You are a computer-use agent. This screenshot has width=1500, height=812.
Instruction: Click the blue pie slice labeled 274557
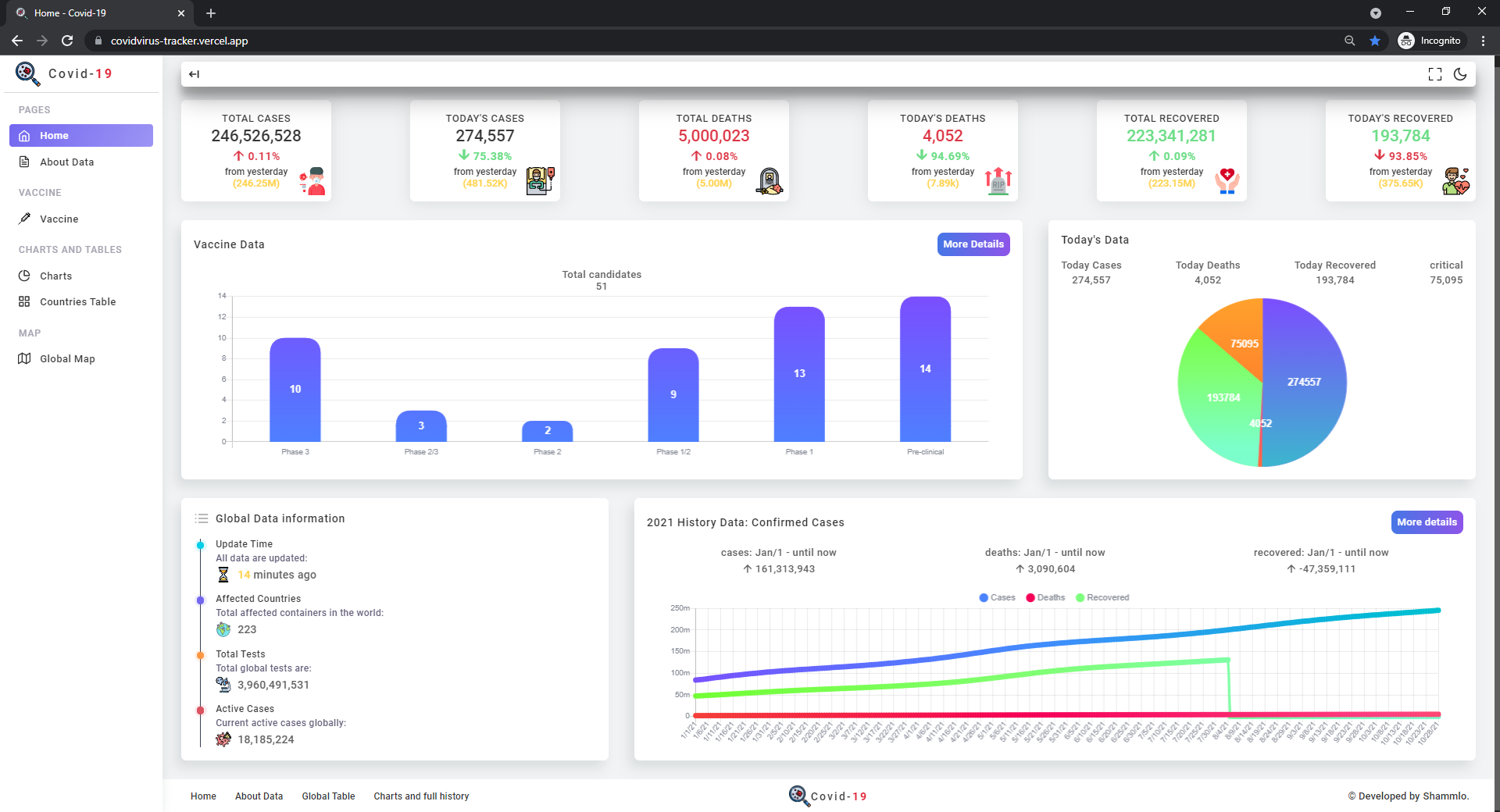pyautogui.click(x=1304, y=382)
